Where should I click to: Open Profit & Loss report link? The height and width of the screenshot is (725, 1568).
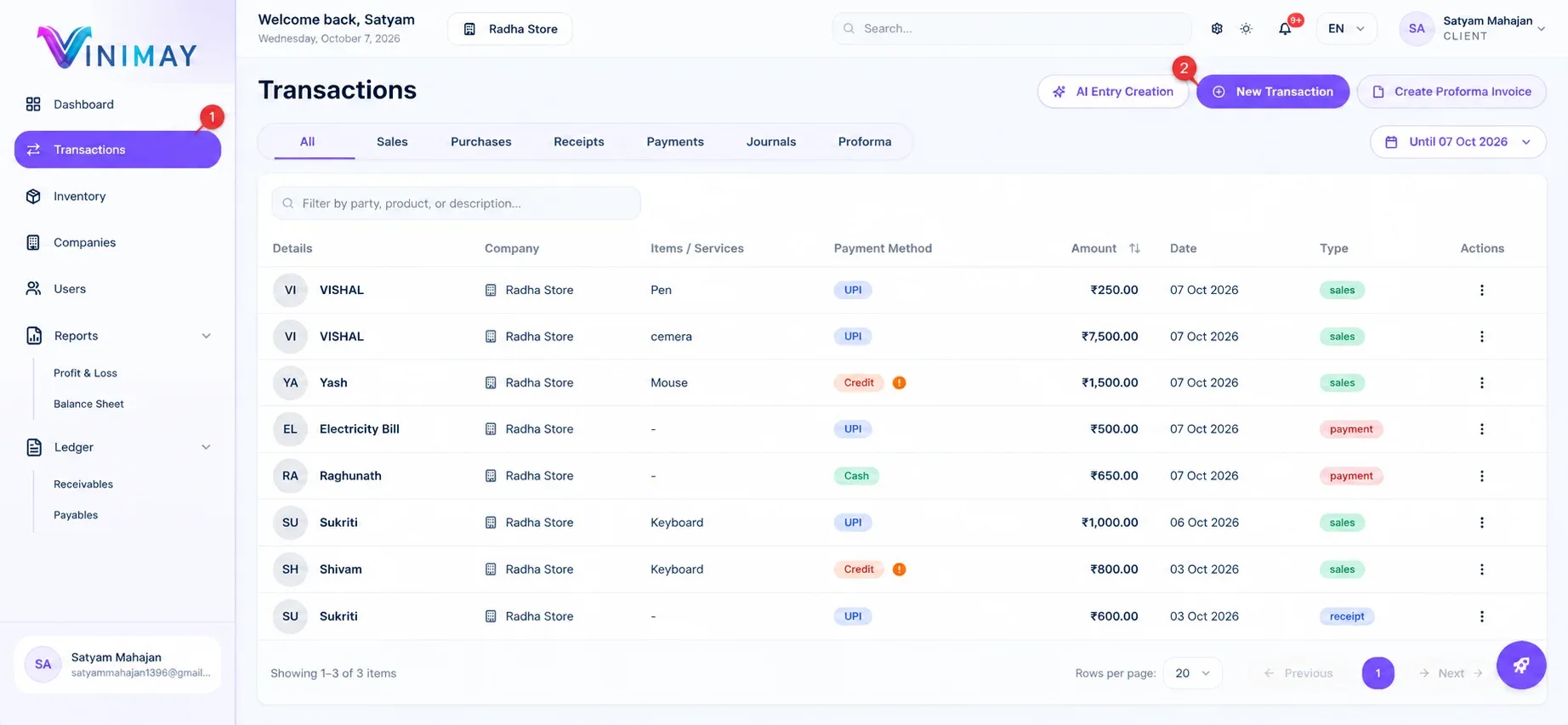coord(85,373)
